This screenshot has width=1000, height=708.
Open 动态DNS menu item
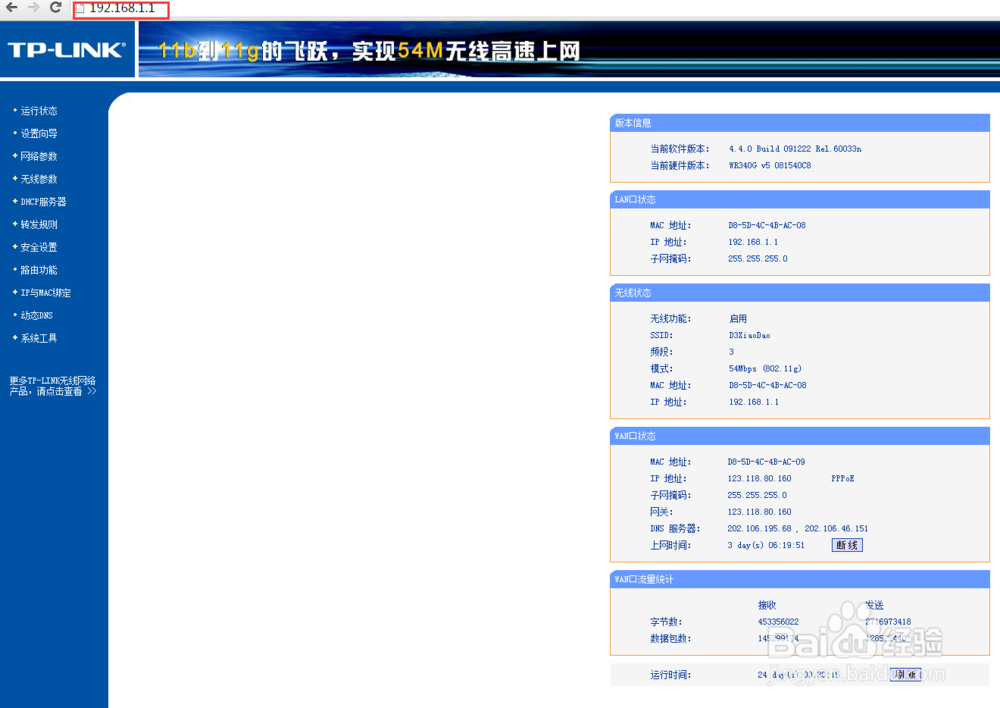tap(37, 315)
